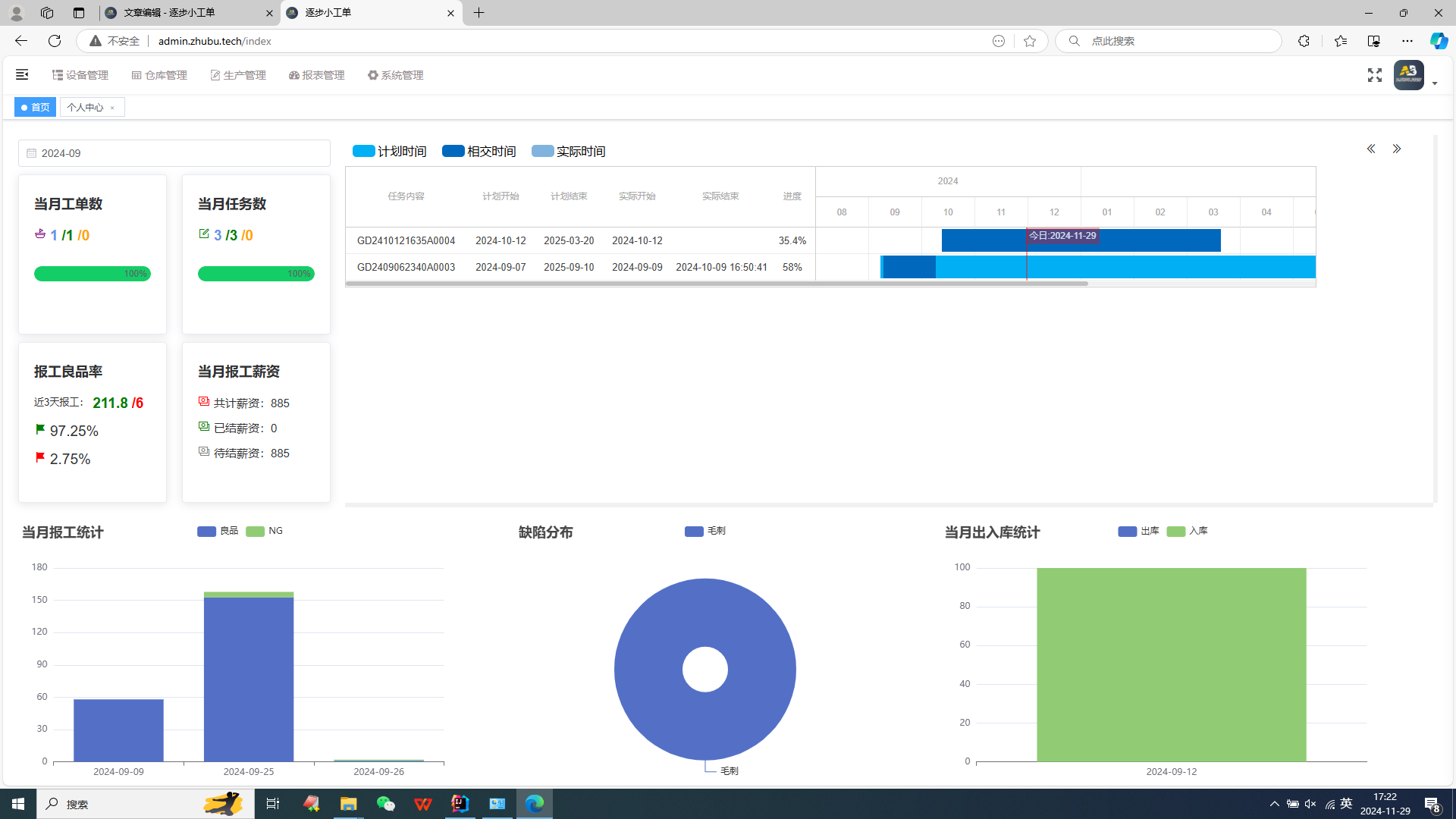Go to previous Gantt period arrow
Viewport: 1456px width, 819px height.
(x=1371, y=149)
